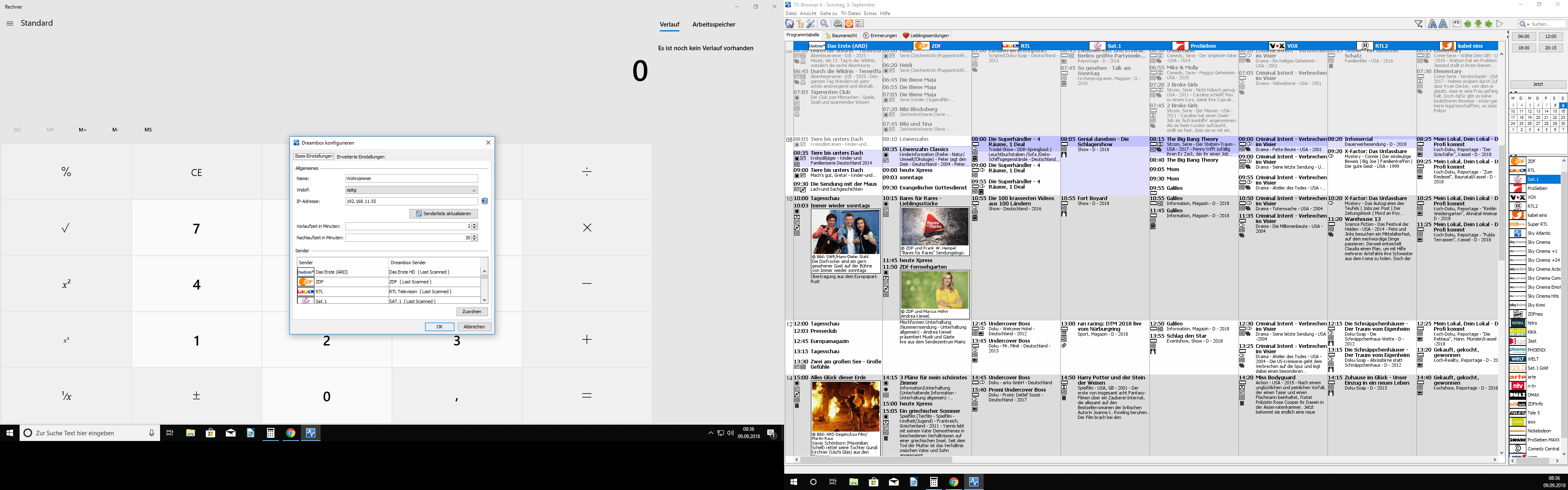Click the F7 key toolbar icon
The image size is (1568, 490).
pyautogui.click(x=1457, y=24)
